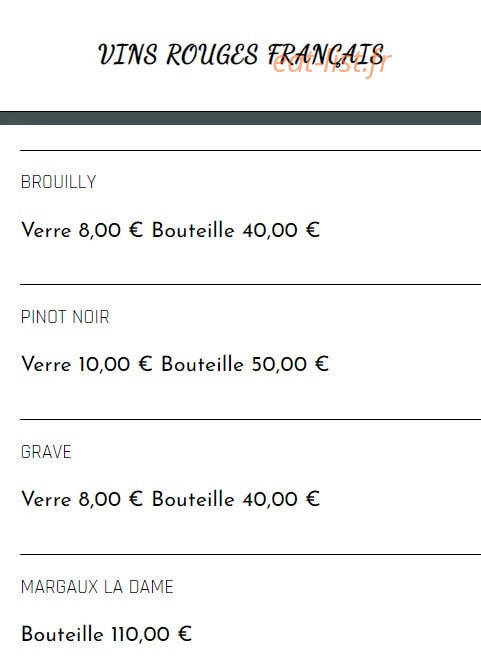
Task: Select the PINOT NOIR wine name
Action: pos(65,317)
